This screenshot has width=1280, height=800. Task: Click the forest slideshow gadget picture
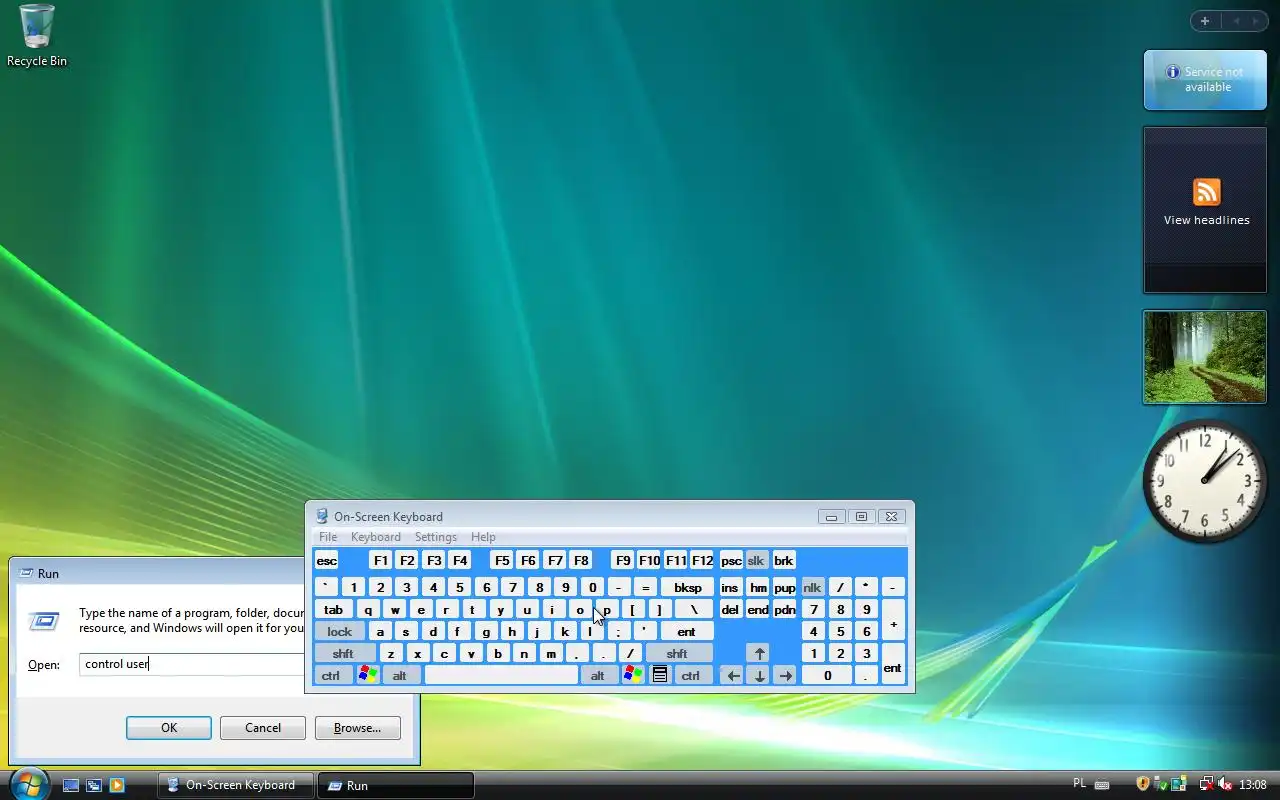point(1205,357)
